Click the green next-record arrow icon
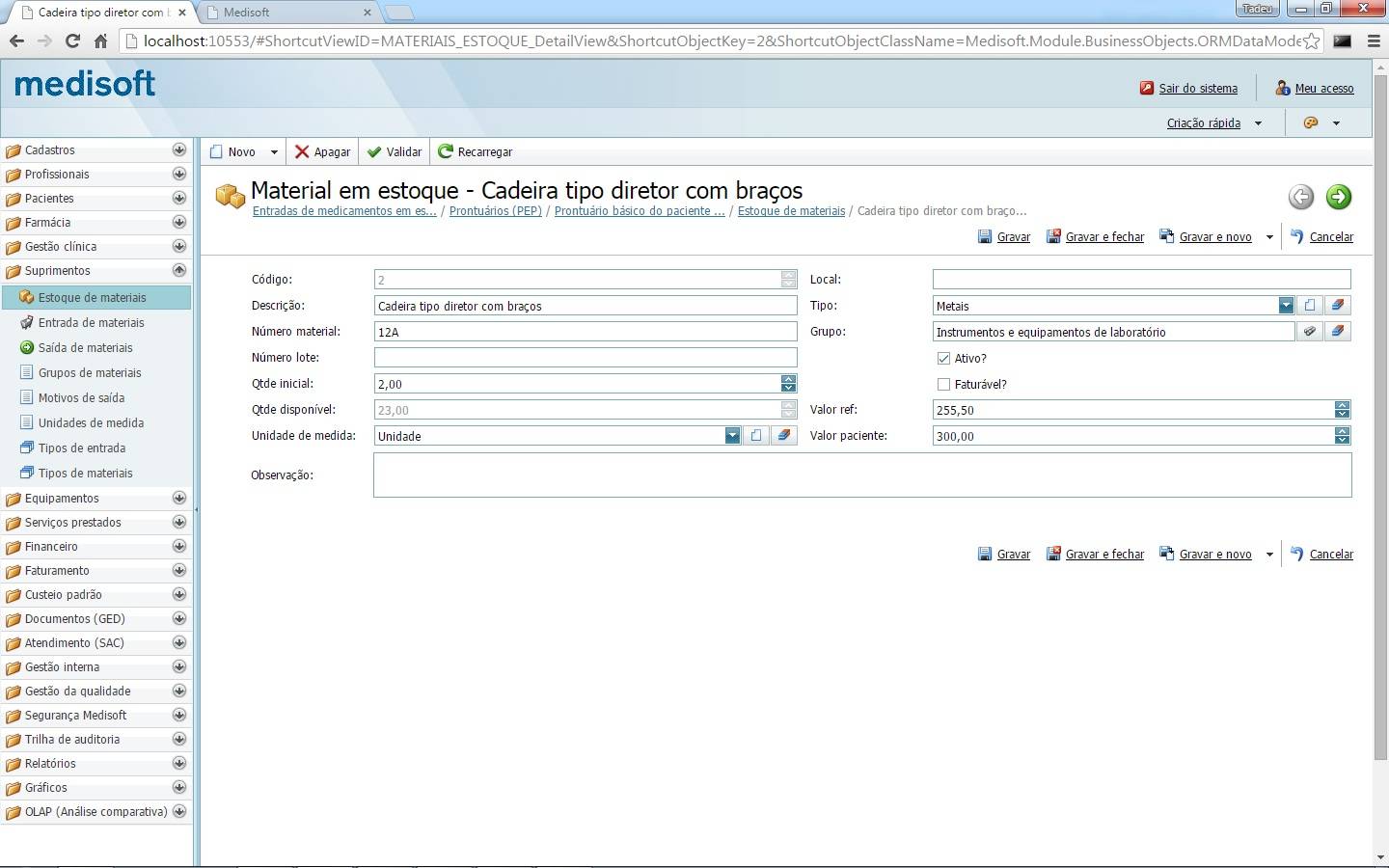The width and height of the screenshot is (1389, 868). coord(1338,197)
